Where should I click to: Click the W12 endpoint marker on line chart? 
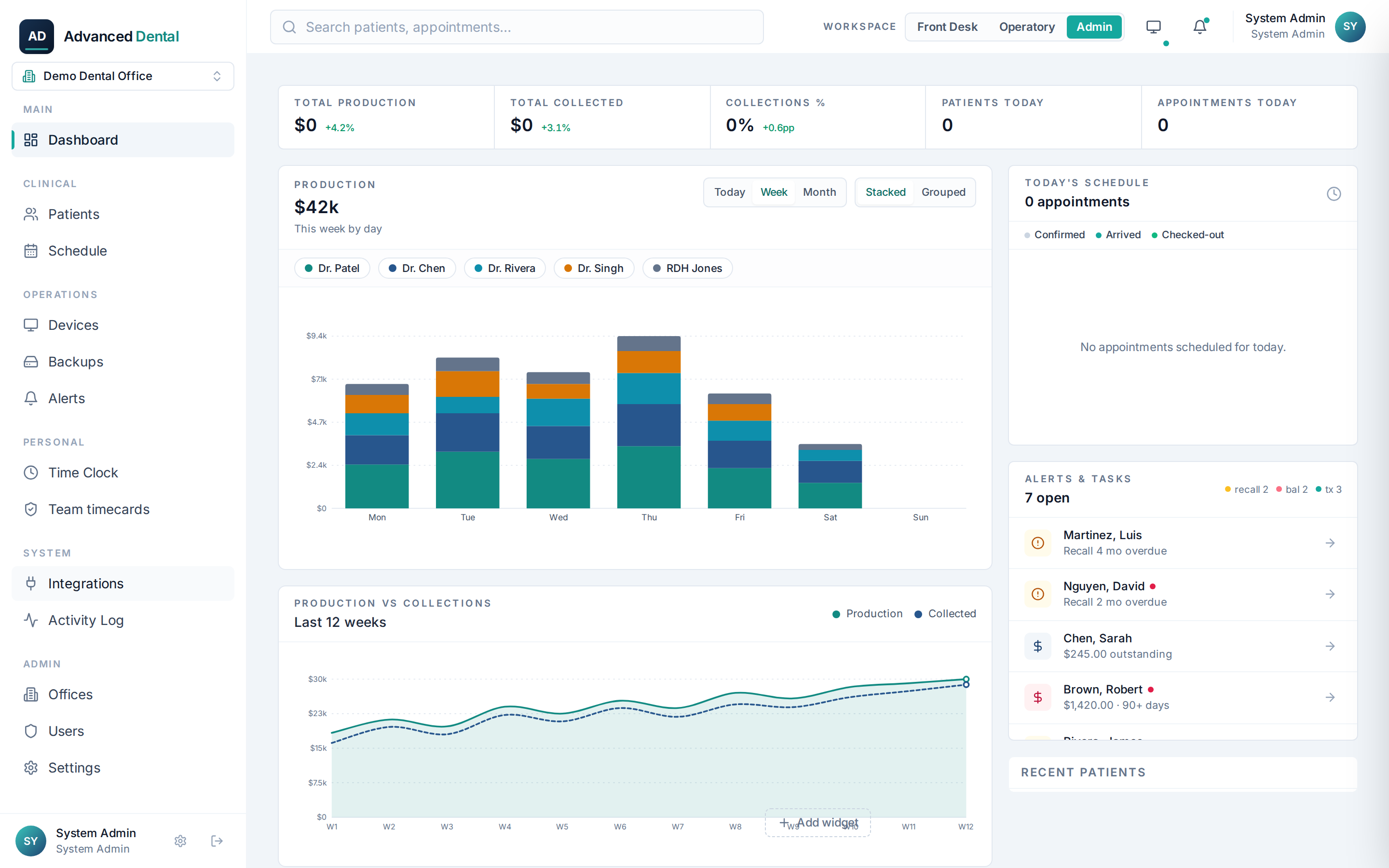click(x=966, y=680)
